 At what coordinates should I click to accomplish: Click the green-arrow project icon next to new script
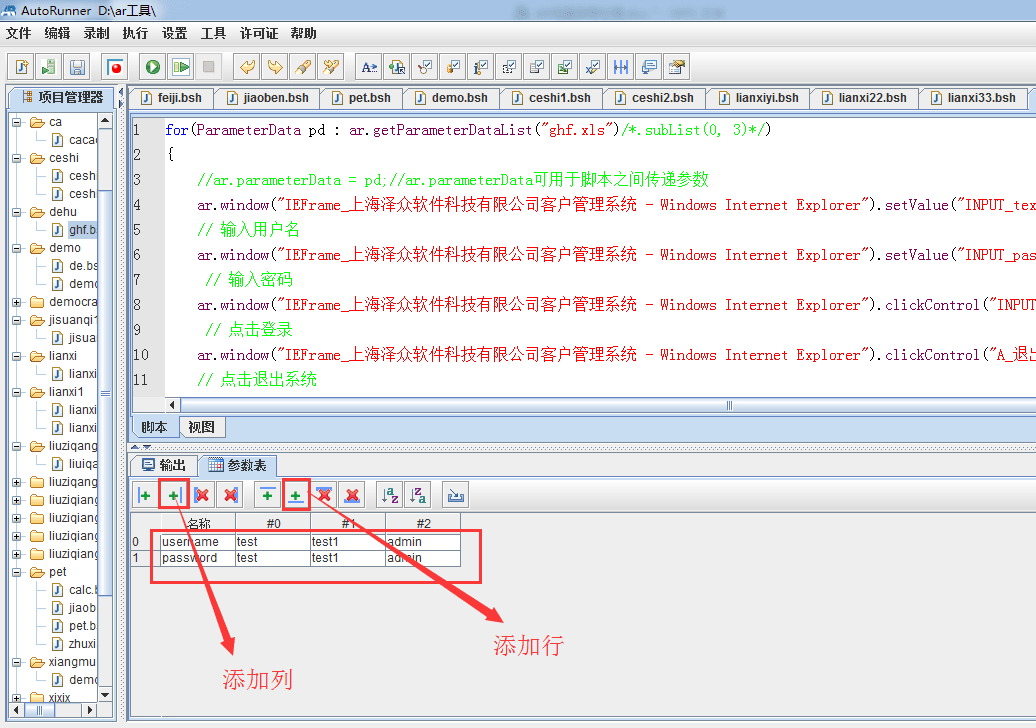tap(49, 67)
